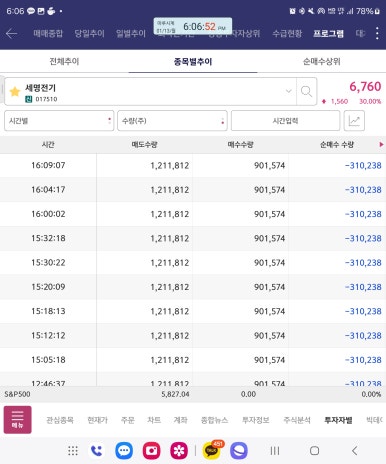386x464 pixels.
Task: Open the app drawer grid icon
Action: [73, 451]
